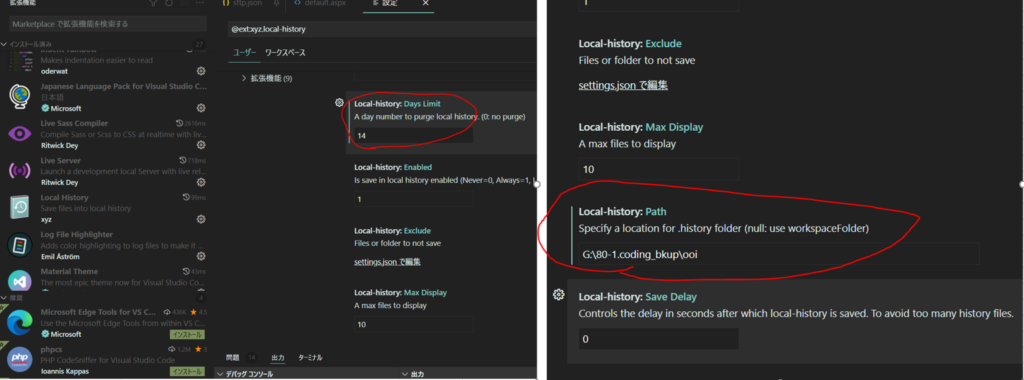Viewport: 1024px width, 380px height.
Task: Open settings.json で編集 link in enlarged view
Action: [623, 86]
